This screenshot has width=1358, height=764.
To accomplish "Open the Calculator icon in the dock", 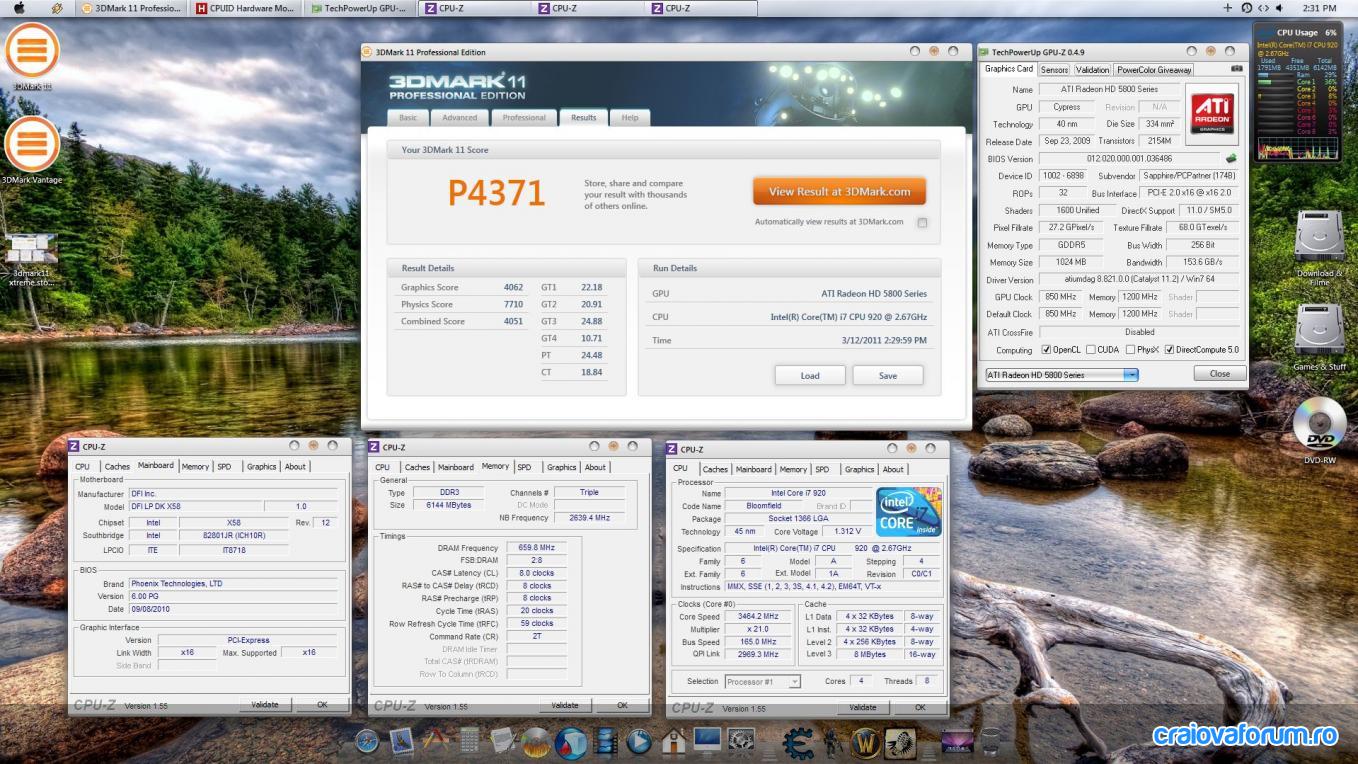I will pyautogui.click(x=468, y=741).
